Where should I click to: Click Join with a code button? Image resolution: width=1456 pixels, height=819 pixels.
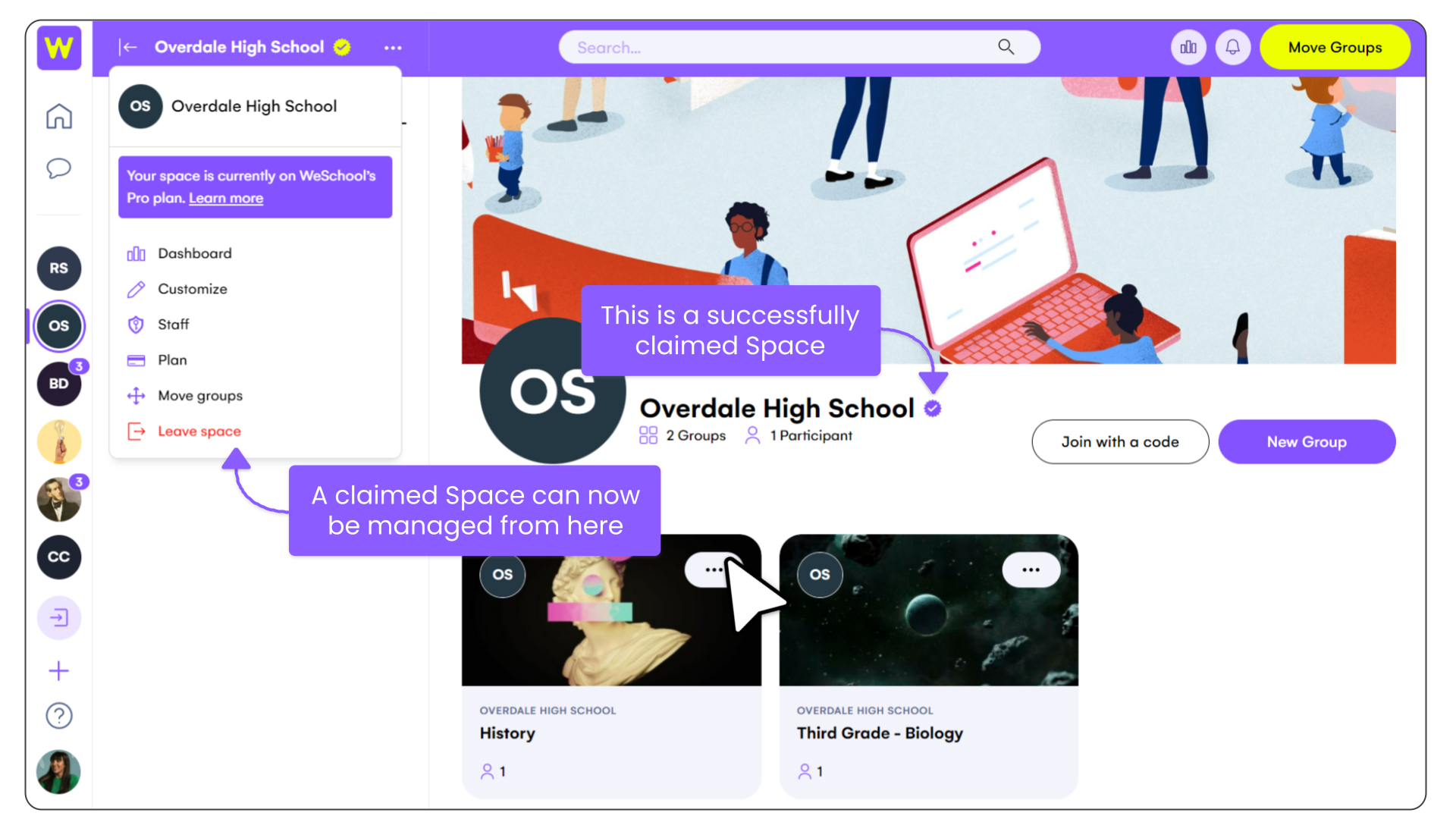pos(1120,441)
